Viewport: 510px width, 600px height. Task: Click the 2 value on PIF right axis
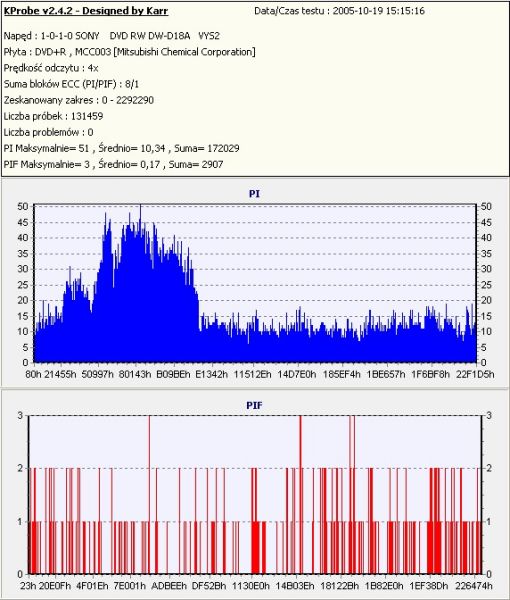click(x=489, y=468)
